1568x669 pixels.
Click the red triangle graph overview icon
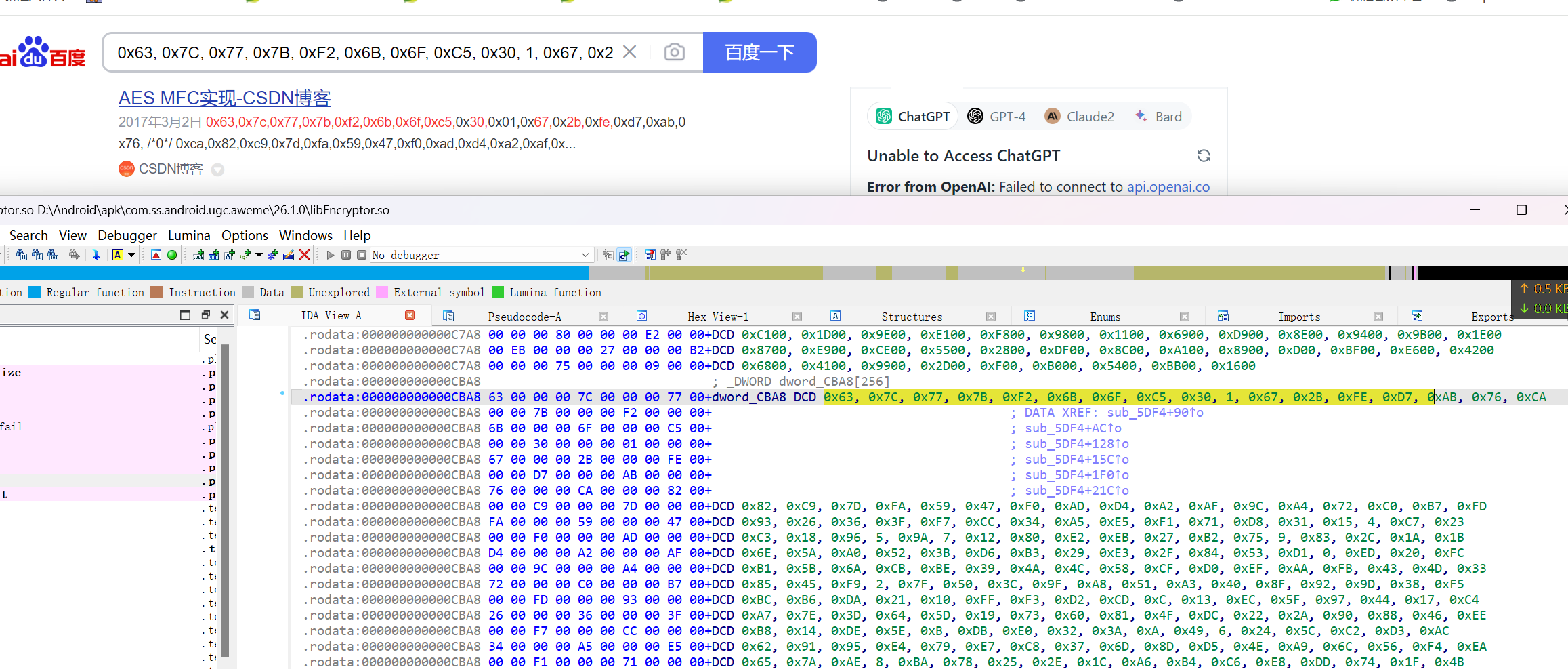click(x=156, y=255)
